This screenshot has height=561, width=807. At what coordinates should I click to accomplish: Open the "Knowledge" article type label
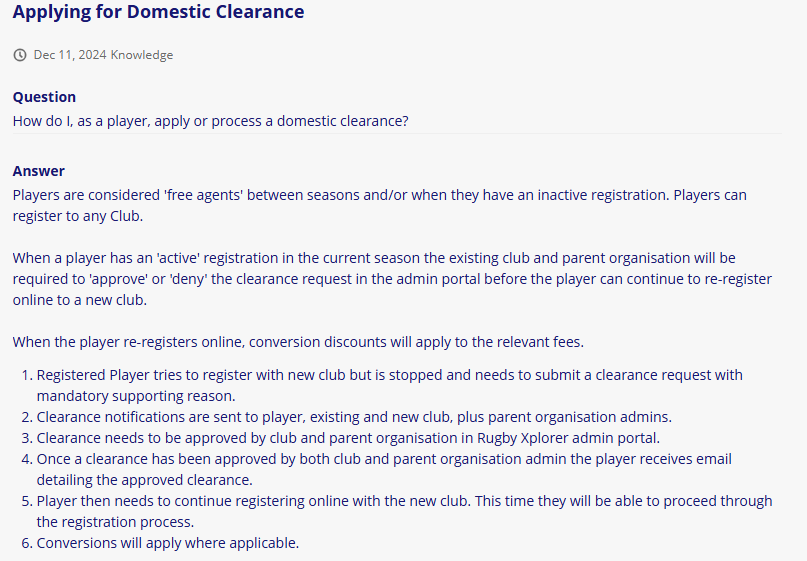pos(142,55)
